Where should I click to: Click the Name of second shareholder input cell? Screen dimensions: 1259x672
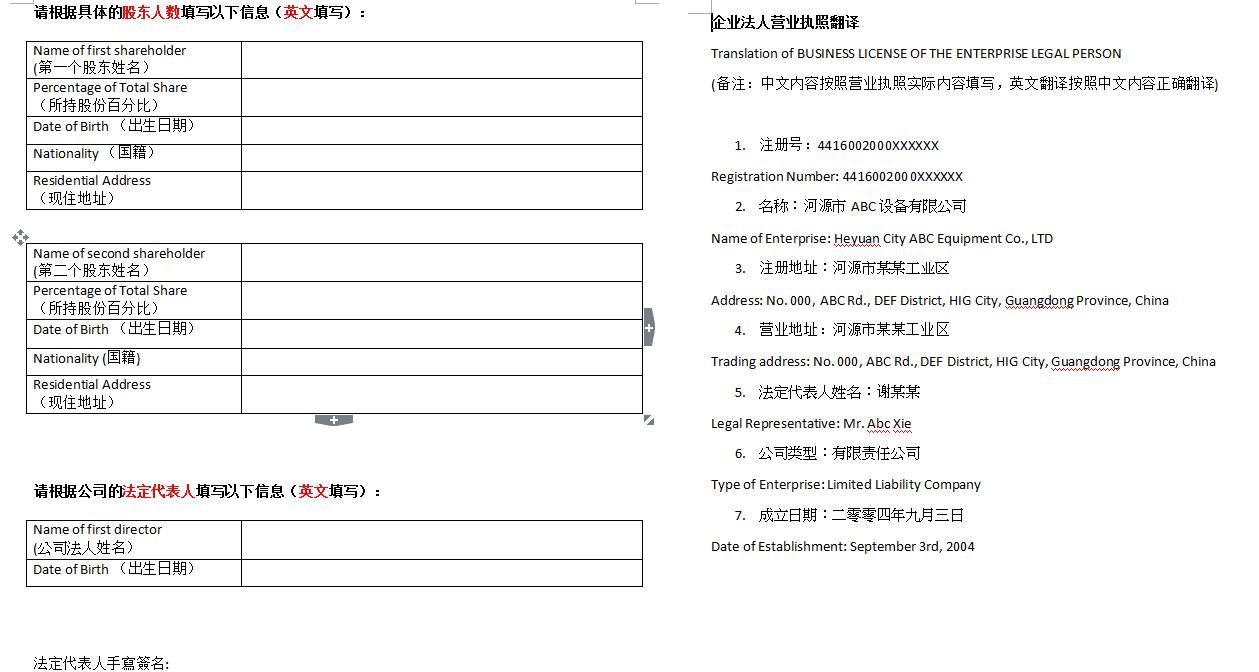pos(440,263)
